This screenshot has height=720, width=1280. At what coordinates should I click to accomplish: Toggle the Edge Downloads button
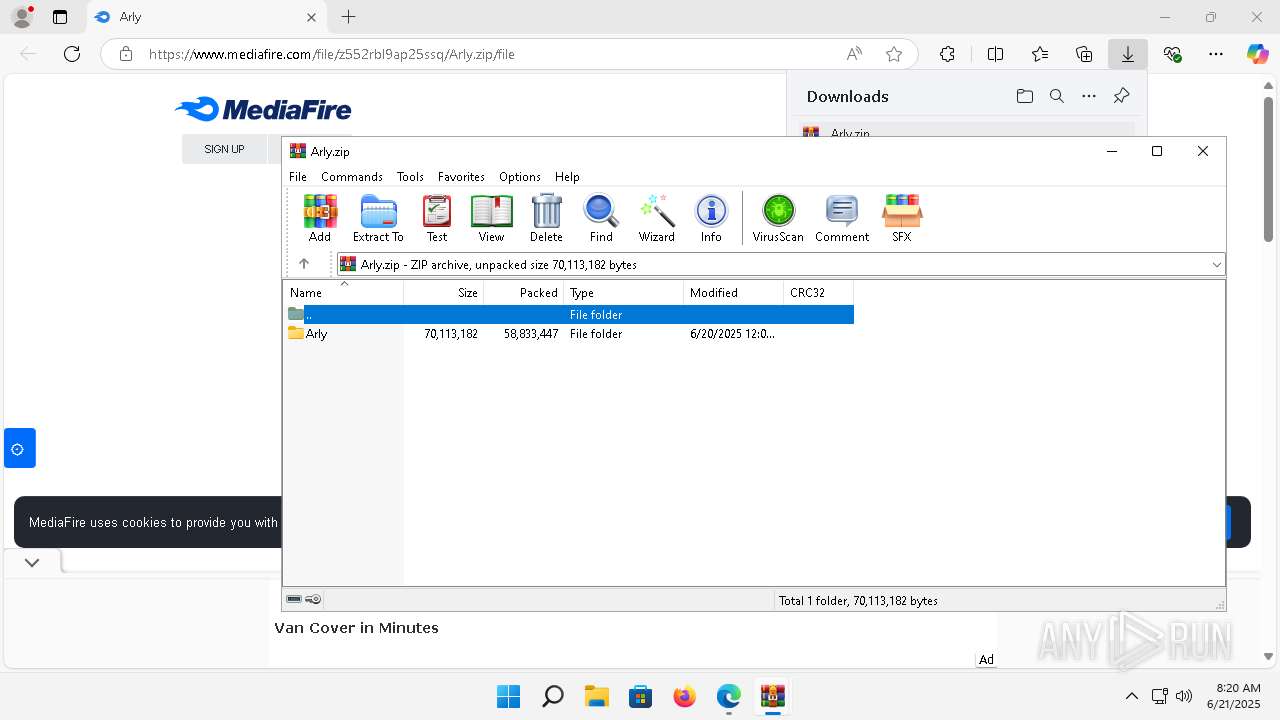click(x=1128, y=54)
